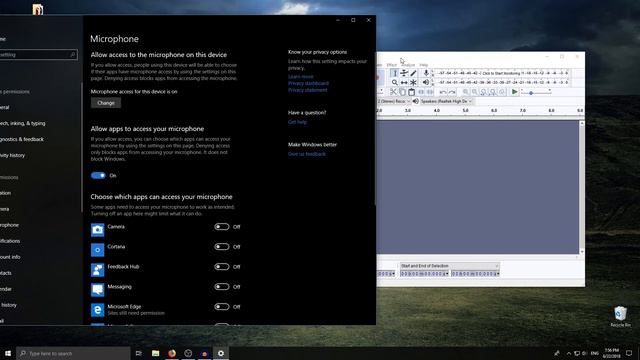Click the Copy icon in Audacity
The image size is (640, 360).
click(402, 92)
